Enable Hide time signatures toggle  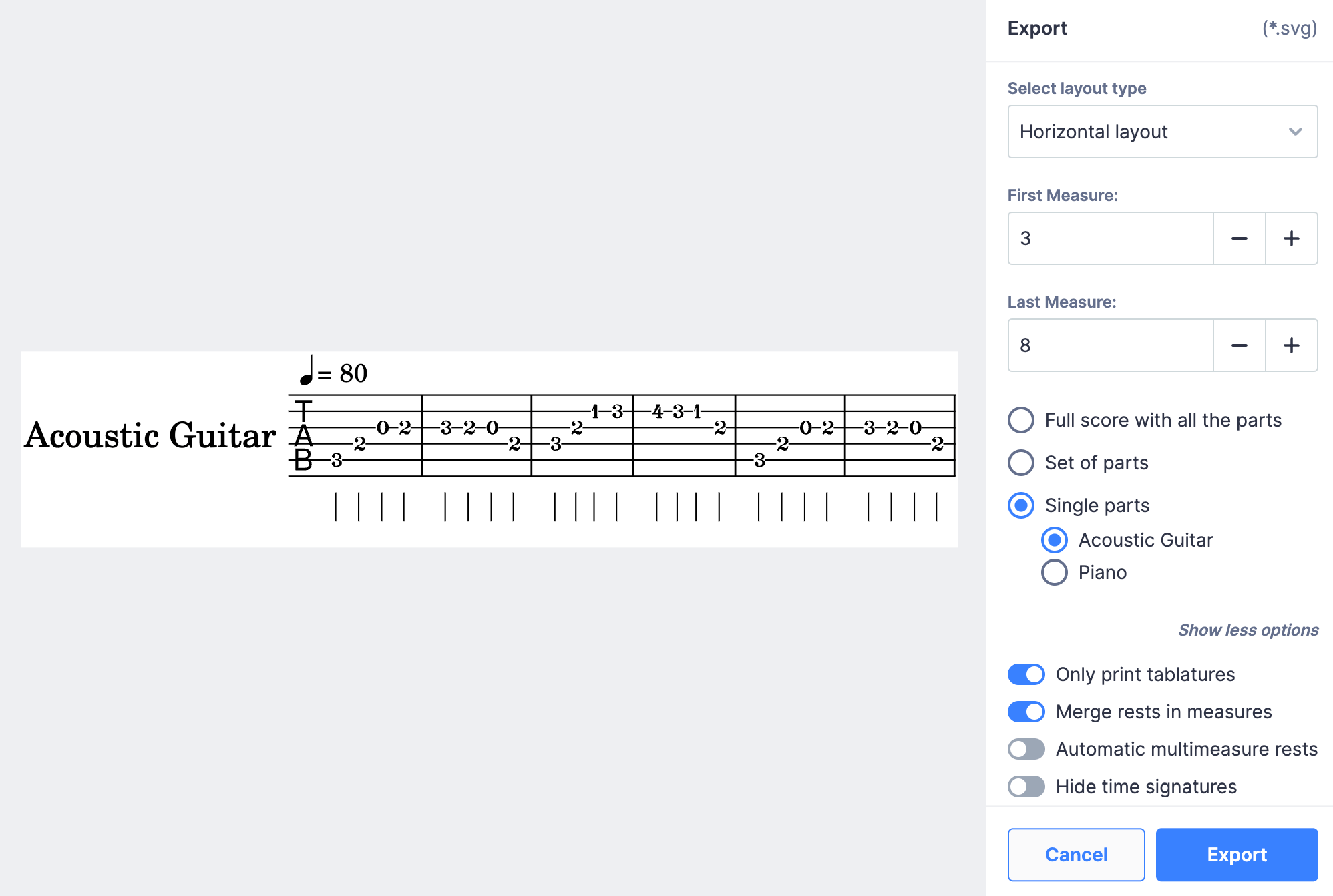click(1026, 787)
